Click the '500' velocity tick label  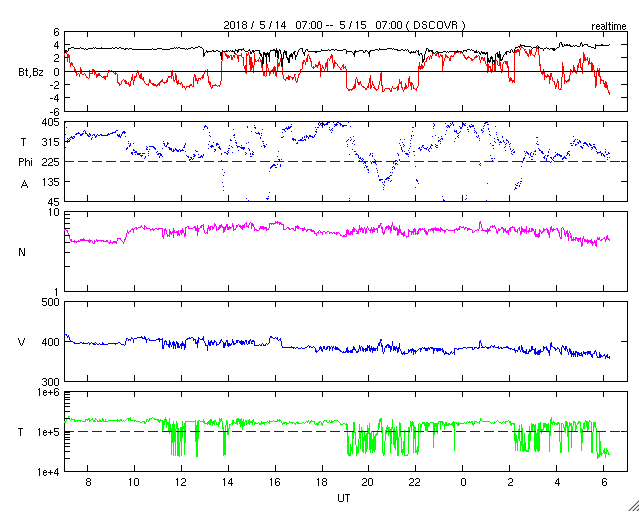click(51, 303)
